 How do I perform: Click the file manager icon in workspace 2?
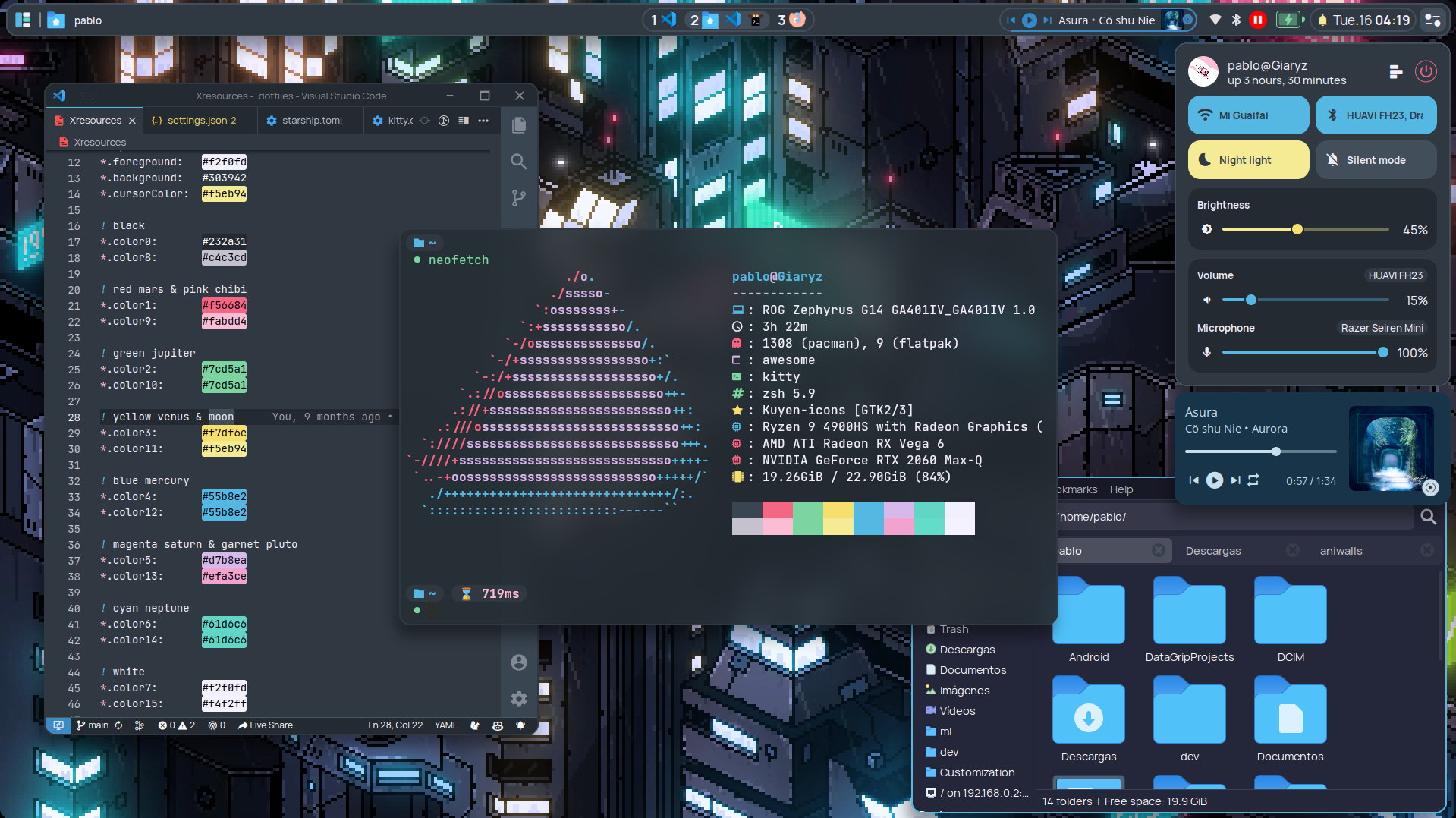point(711,20)
